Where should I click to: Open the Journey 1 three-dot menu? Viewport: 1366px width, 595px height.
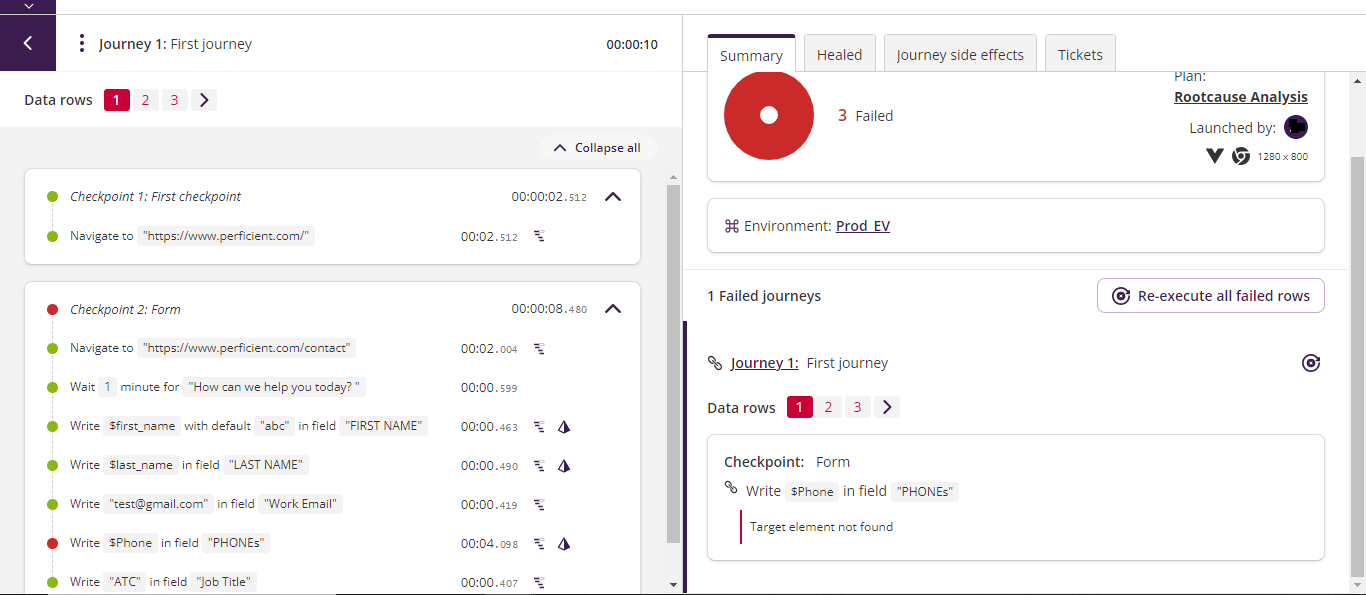(82, 44)
